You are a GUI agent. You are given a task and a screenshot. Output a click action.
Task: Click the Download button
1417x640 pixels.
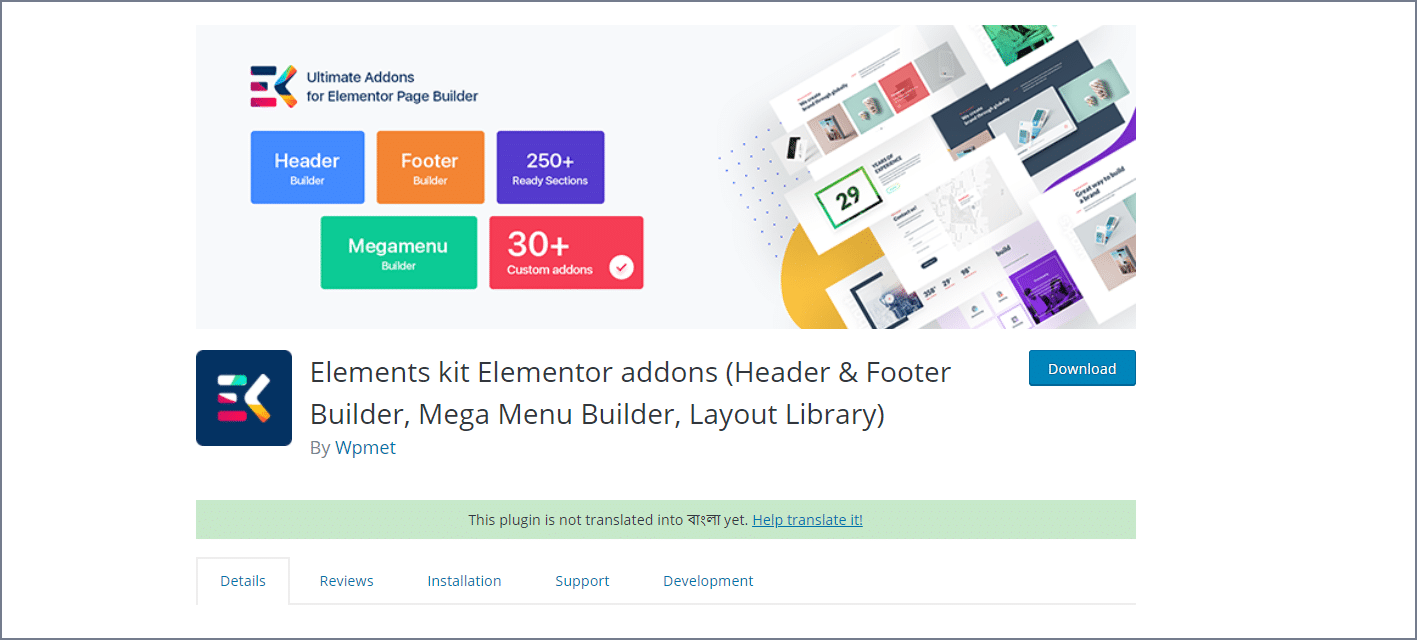(x=1082, y=368)
